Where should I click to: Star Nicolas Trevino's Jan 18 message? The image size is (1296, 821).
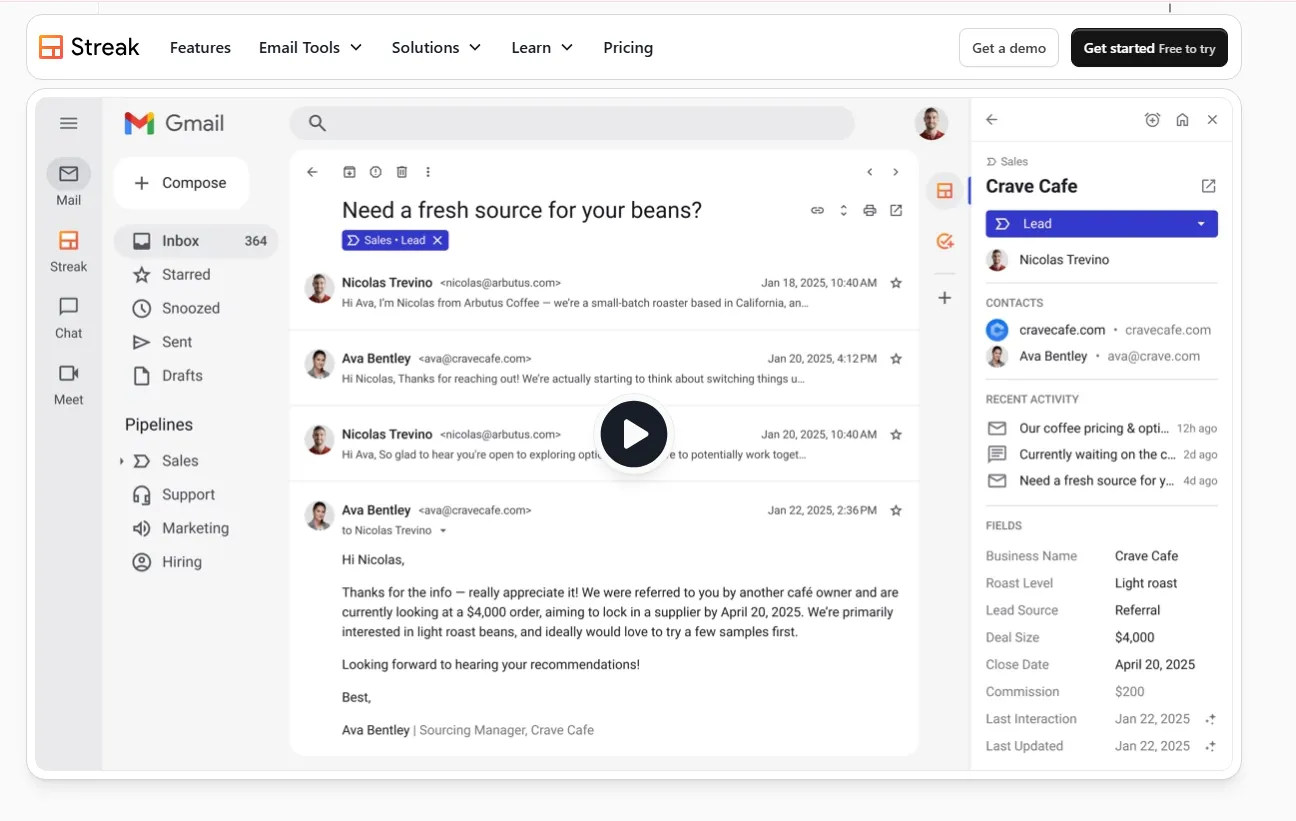(896, 283)
